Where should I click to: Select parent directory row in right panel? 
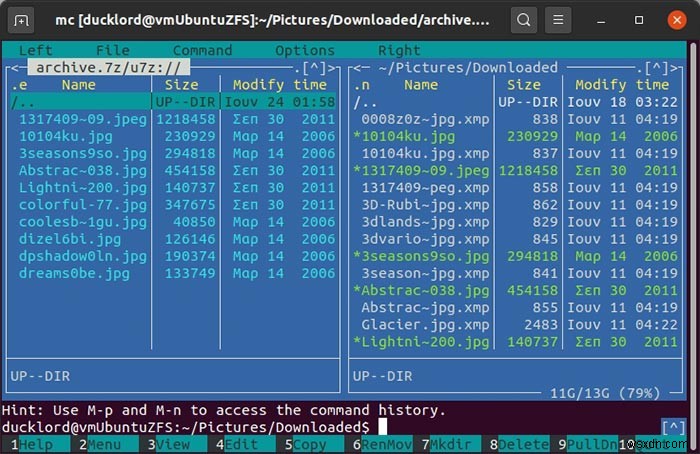coord(516,102)
